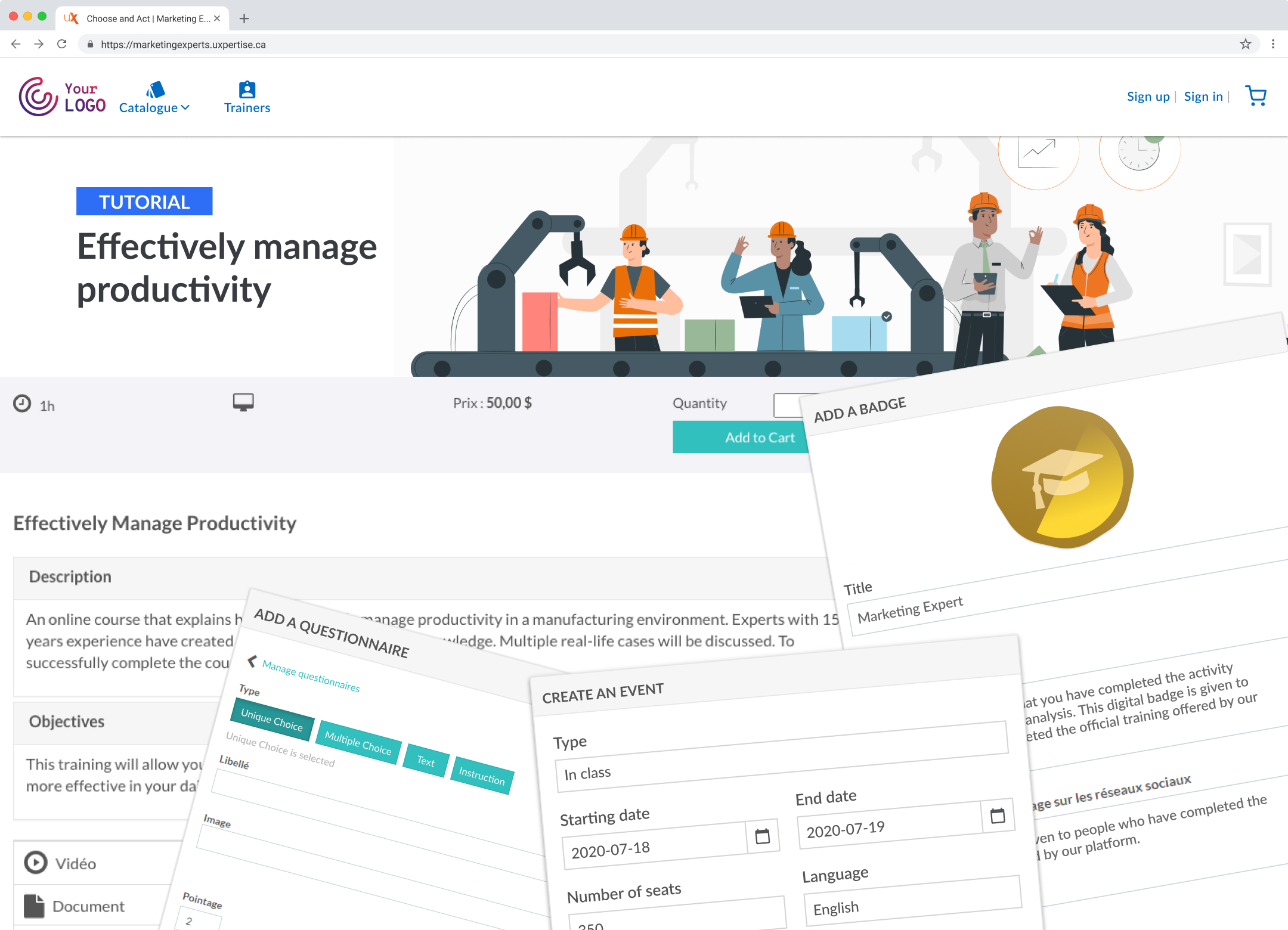Open a new browser tab

(x=244, y=18)
